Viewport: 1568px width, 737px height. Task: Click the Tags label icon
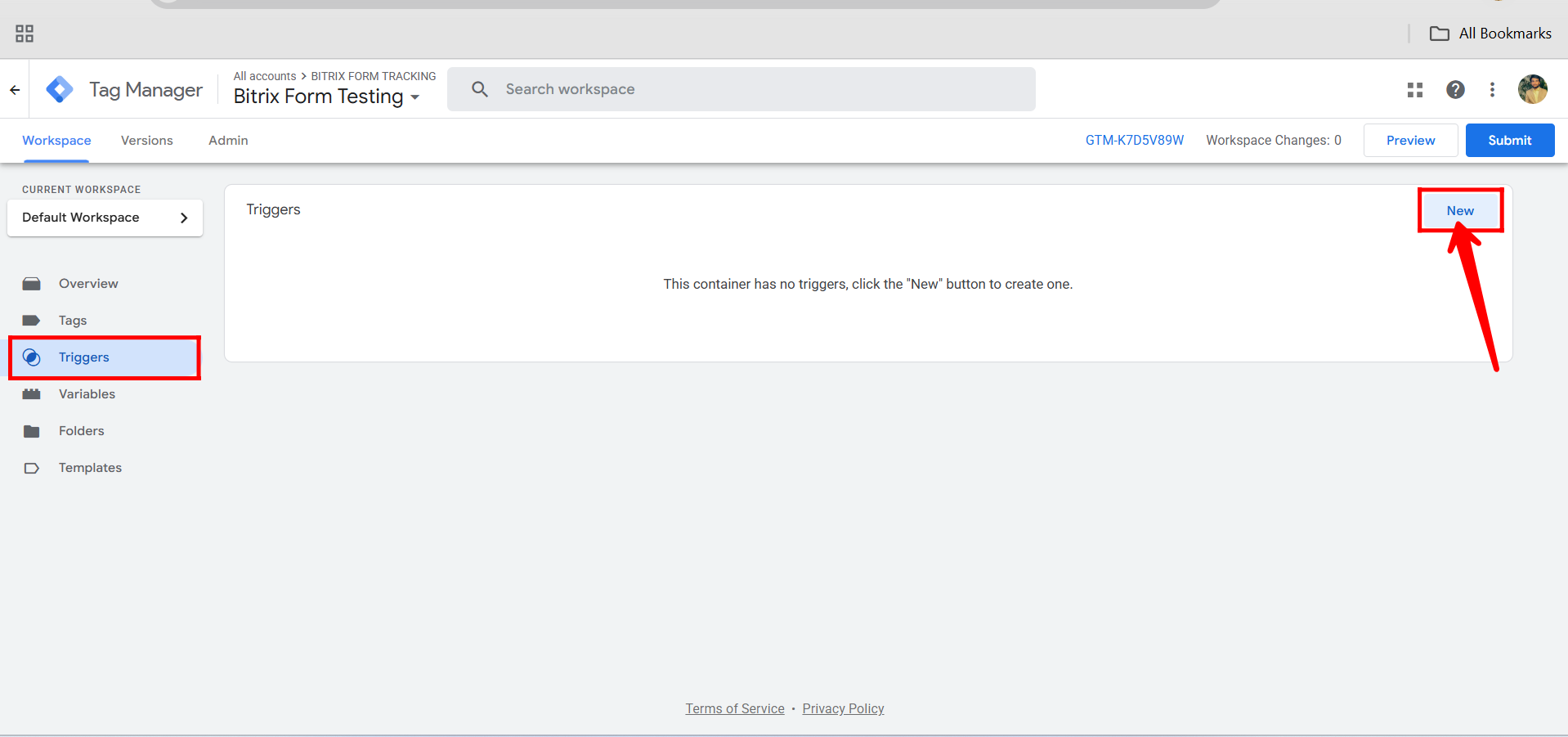click(x=32, y=321)
